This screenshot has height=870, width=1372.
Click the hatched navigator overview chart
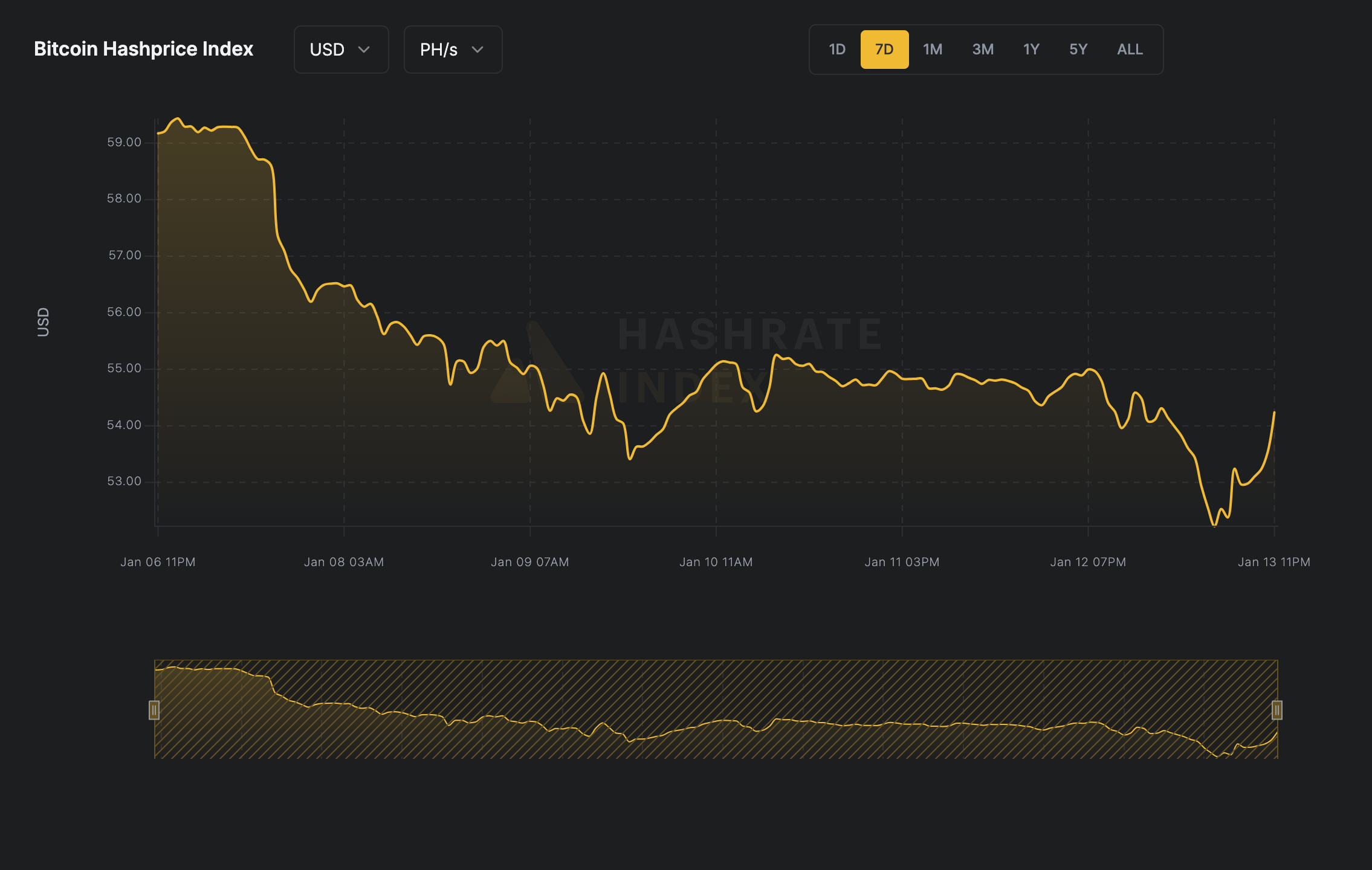716,709
